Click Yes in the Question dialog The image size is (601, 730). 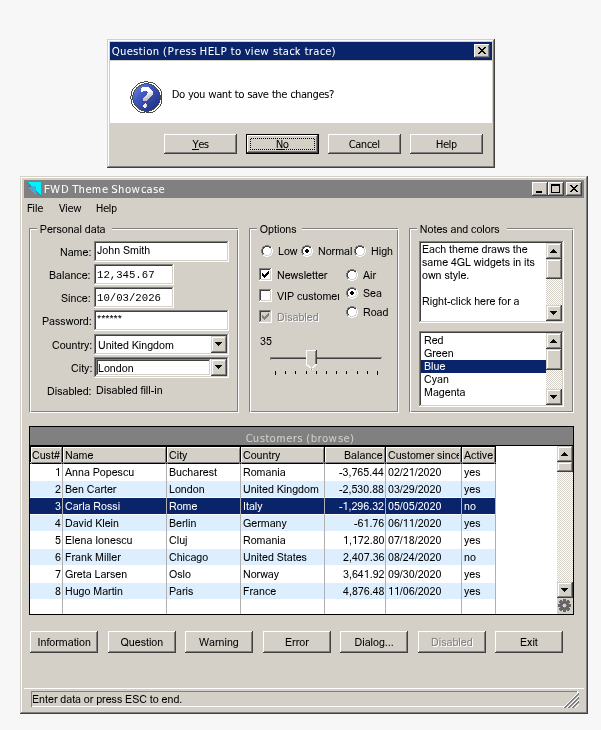click(200, 144)
